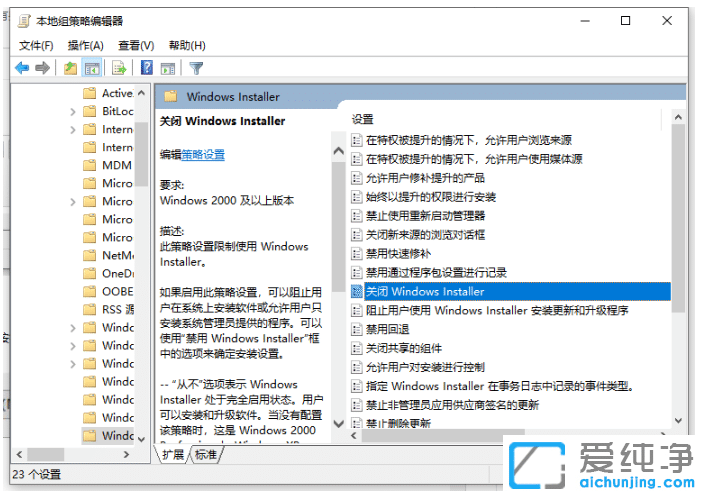Click the description pane scroll down arrow
The image size is (703, 495).
point(339,423)
